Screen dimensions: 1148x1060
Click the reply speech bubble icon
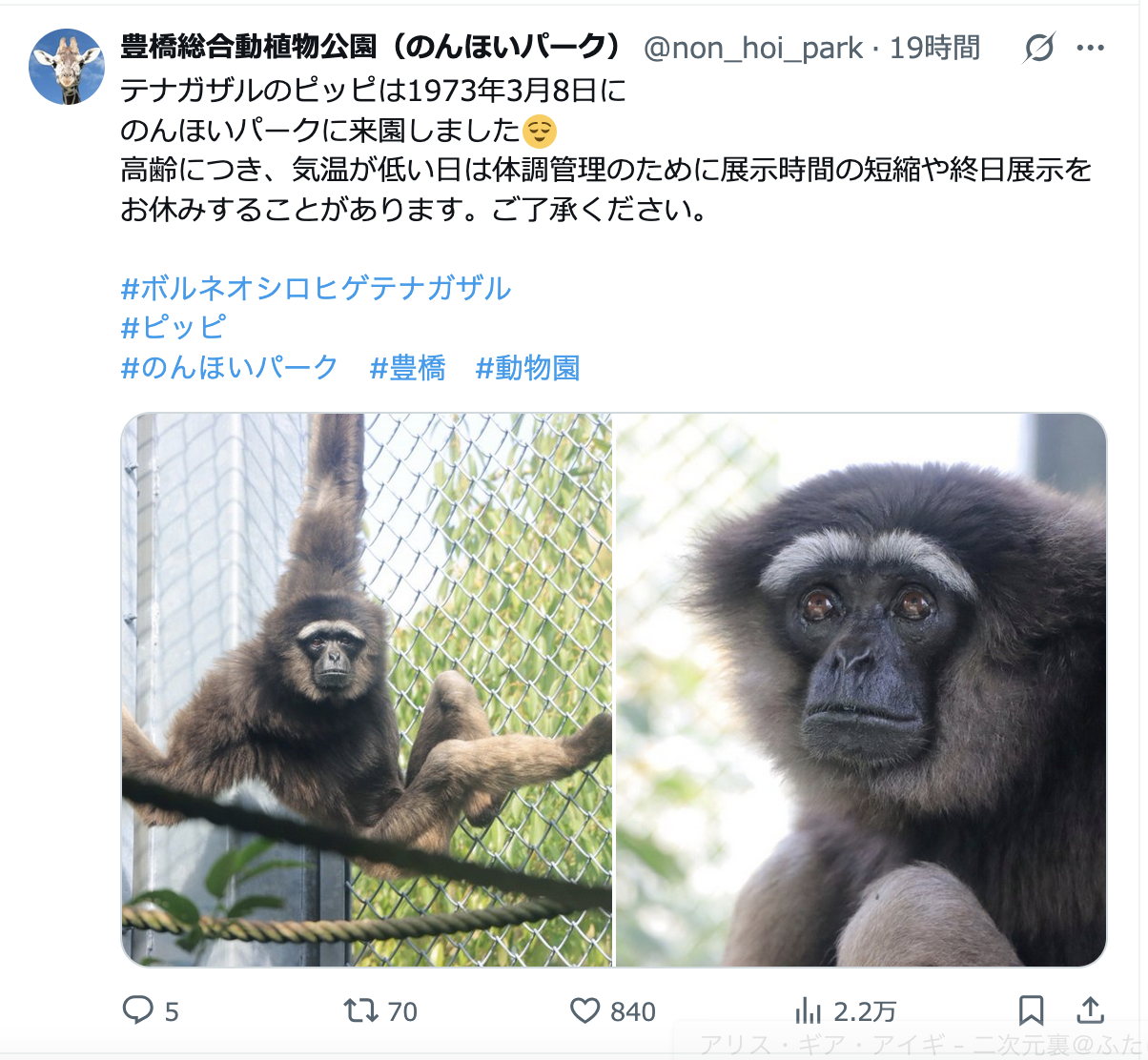click(x=138, y=1010)
